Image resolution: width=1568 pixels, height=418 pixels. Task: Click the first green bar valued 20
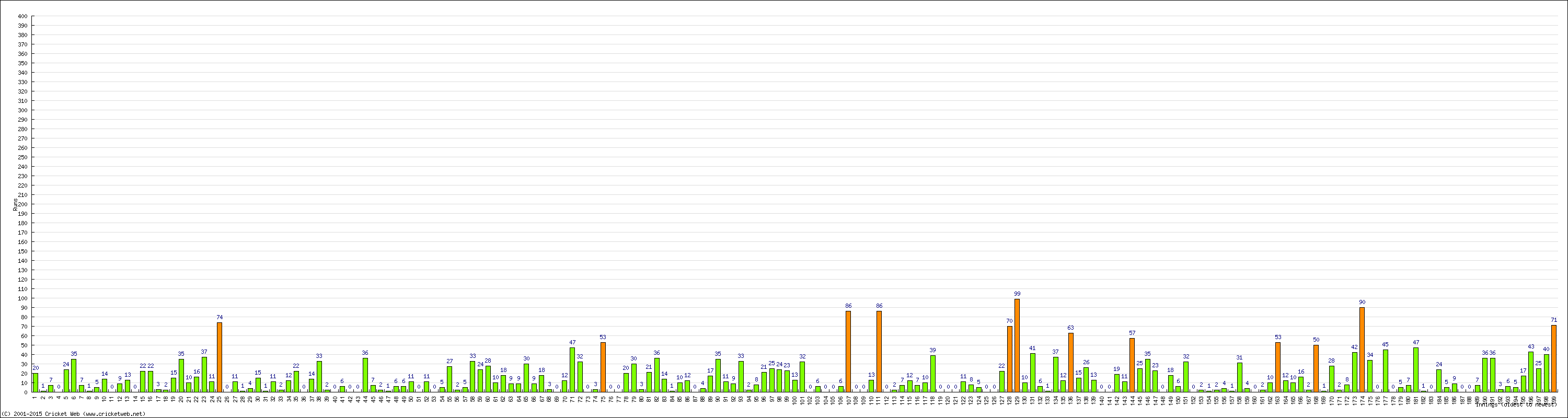pos(36,382)
